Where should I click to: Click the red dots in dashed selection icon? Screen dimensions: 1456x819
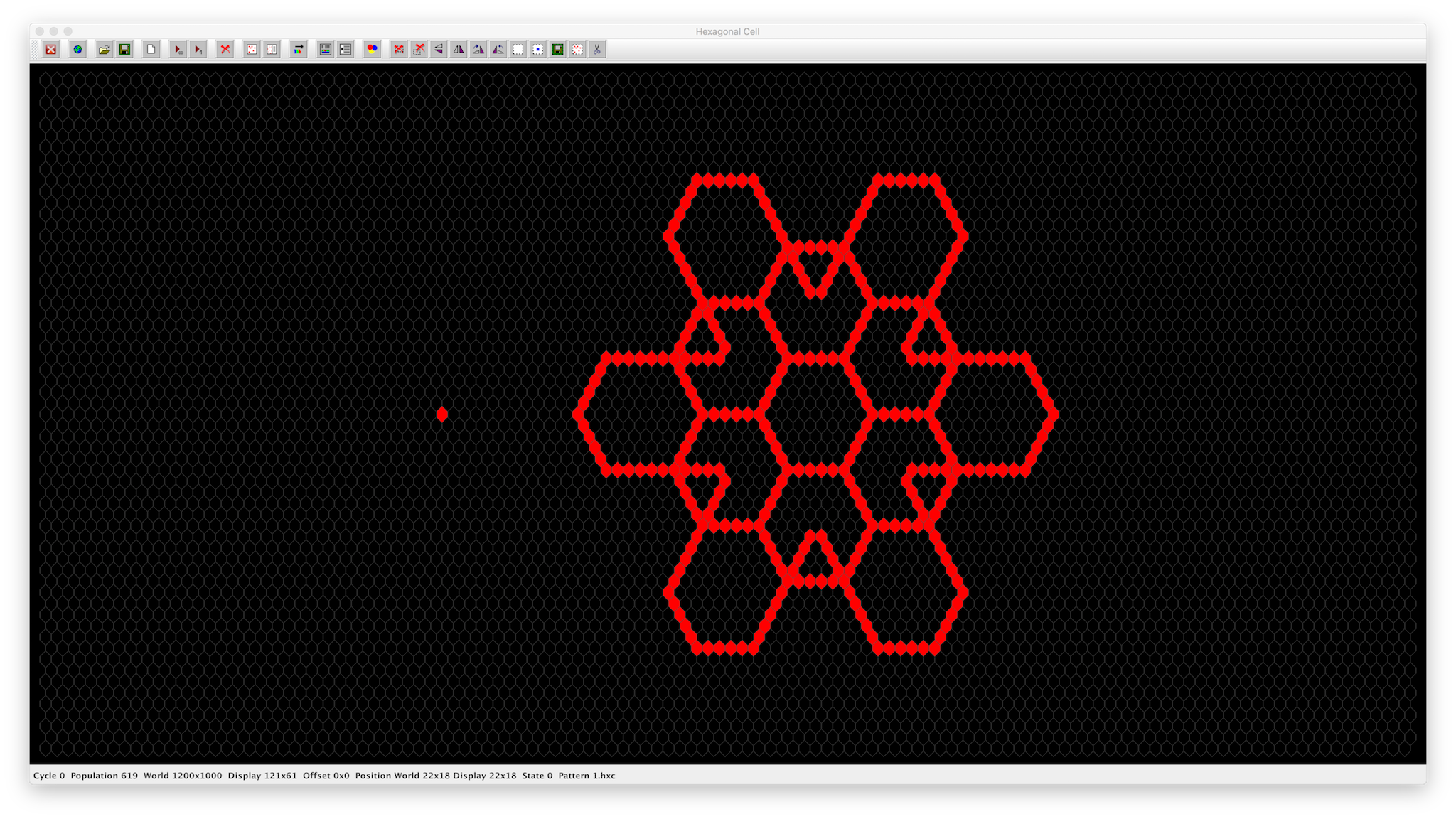(578, 50)
